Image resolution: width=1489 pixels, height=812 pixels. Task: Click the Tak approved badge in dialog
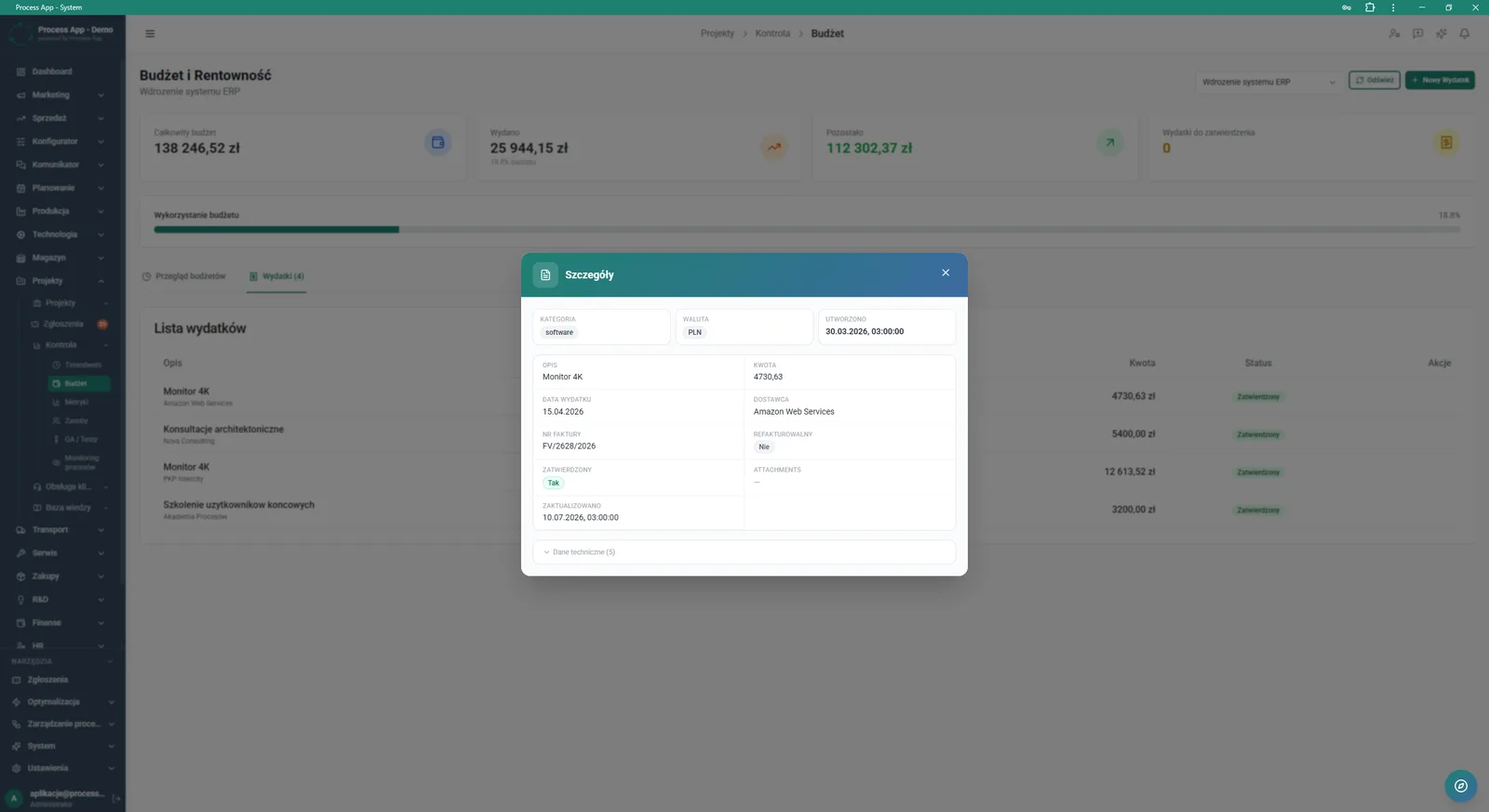click(553, 483)
